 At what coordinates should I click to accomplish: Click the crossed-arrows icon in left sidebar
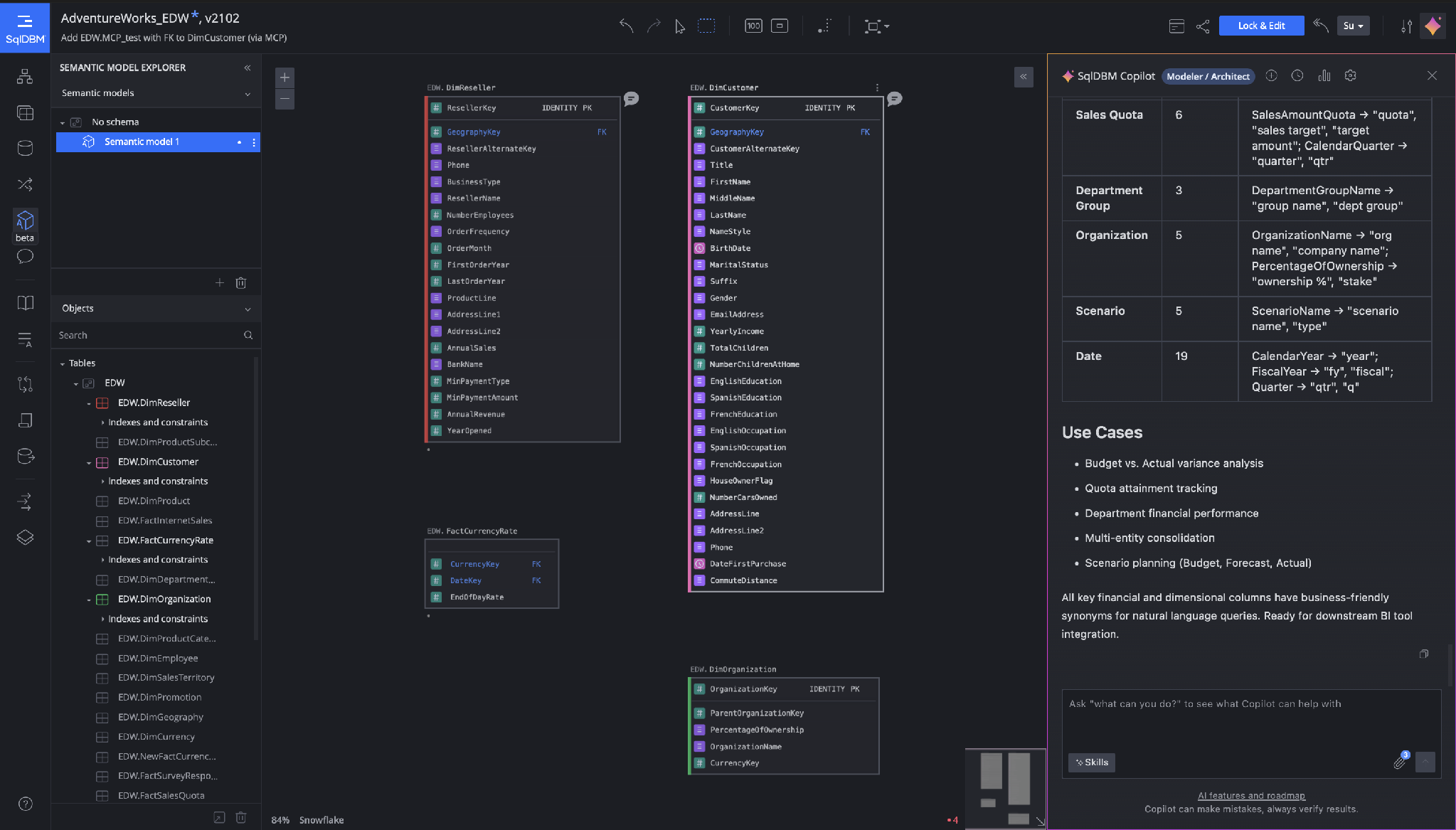pyautogui.click(x=25, y=185)
